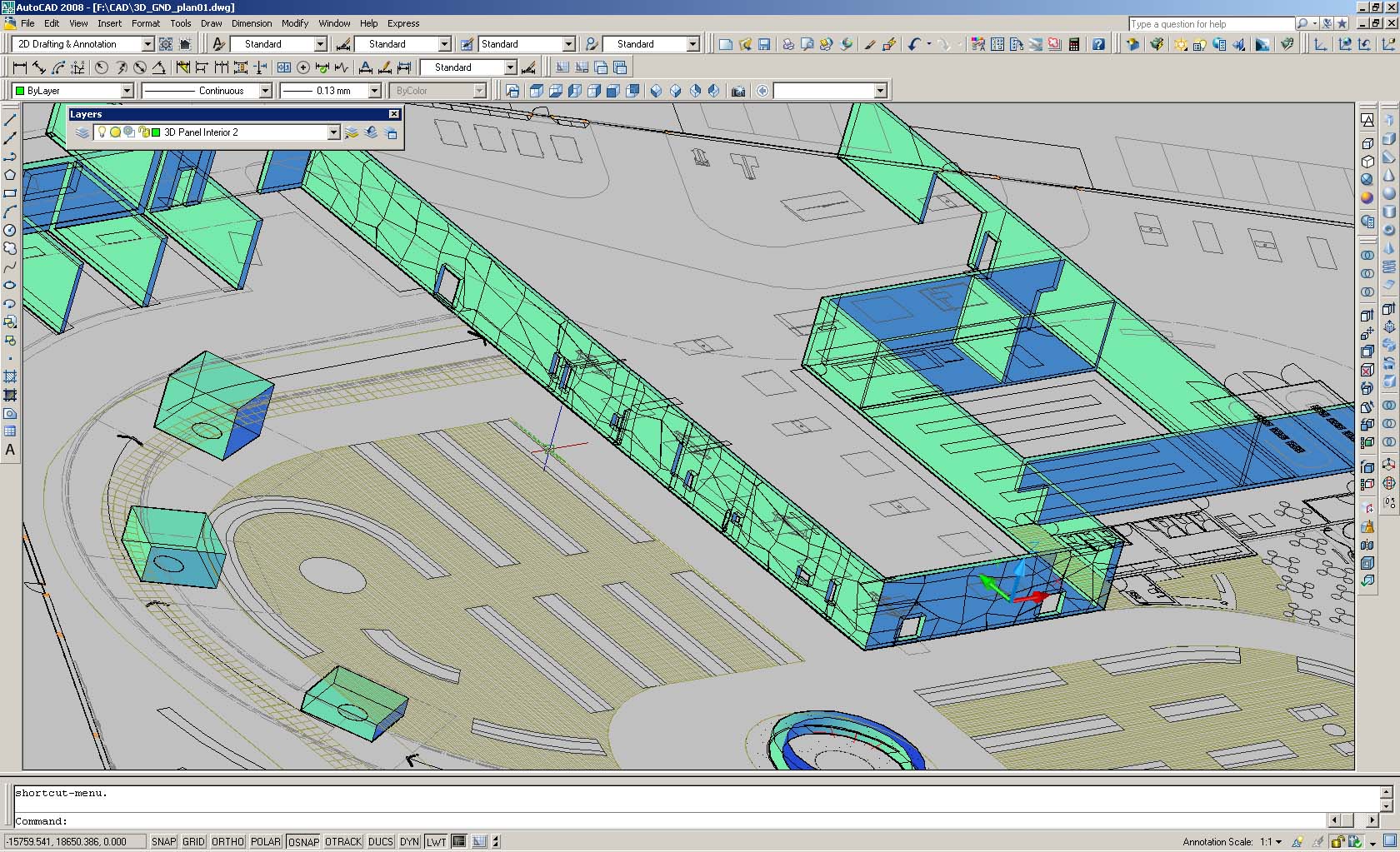
Task: Click the POLAR status bar button
Action: pos(266,842)
